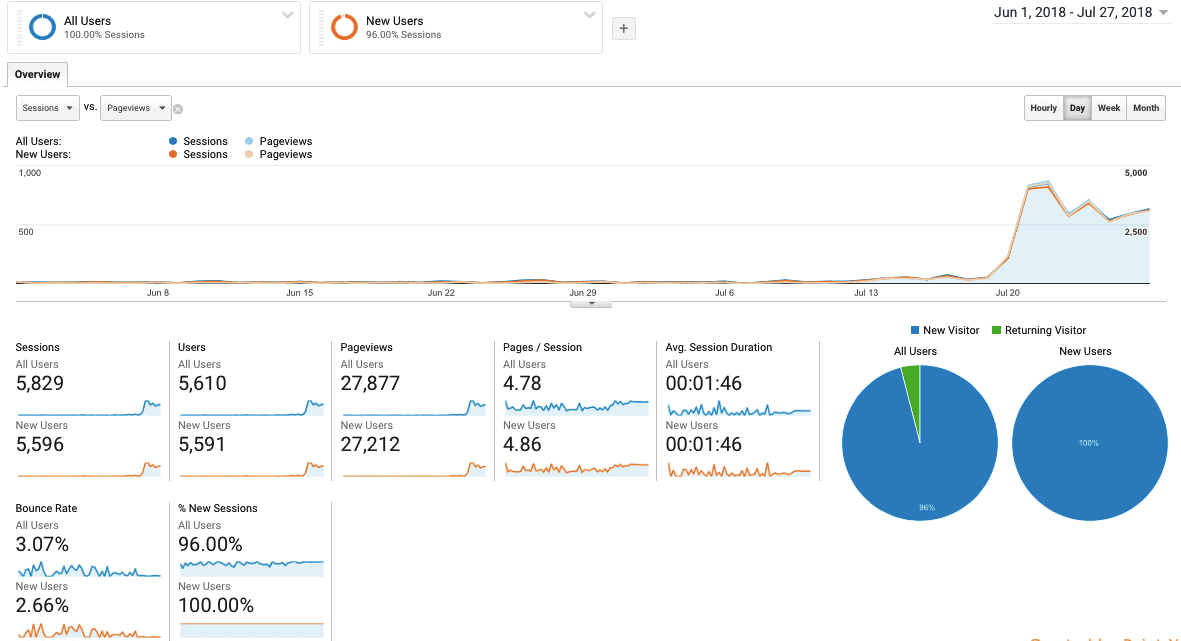Click the All Users pie chart
This screenshot has width=1181, height=641.
point(919,440)
